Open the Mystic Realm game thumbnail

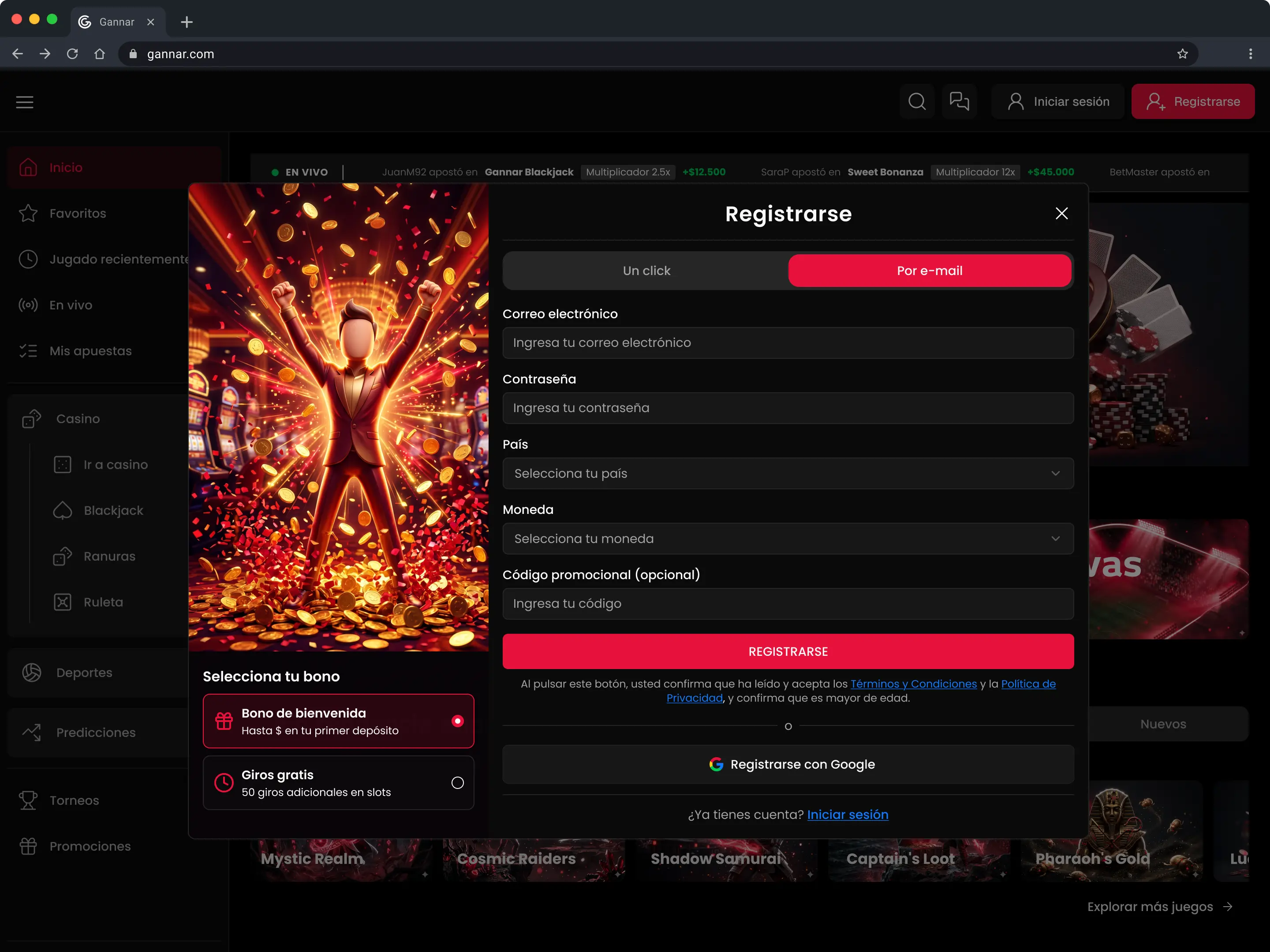point(341,859)
